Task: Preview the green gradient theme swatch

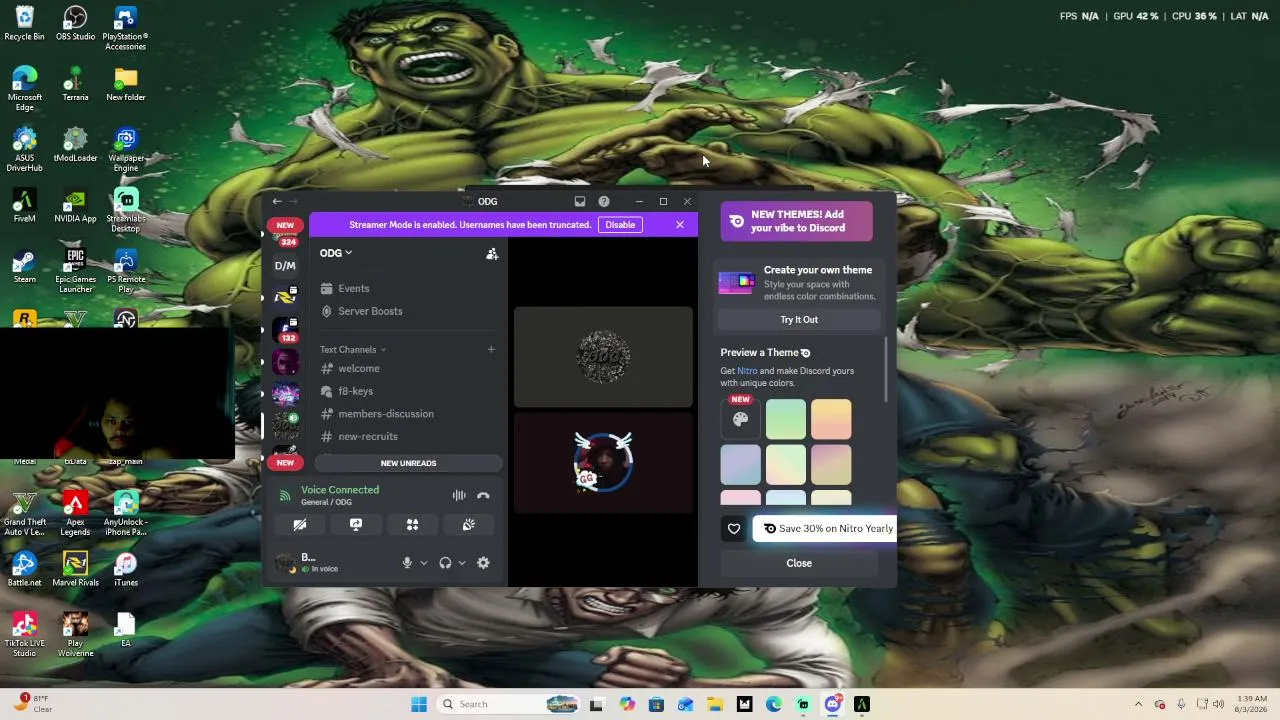Action: [x=786, y=420]
